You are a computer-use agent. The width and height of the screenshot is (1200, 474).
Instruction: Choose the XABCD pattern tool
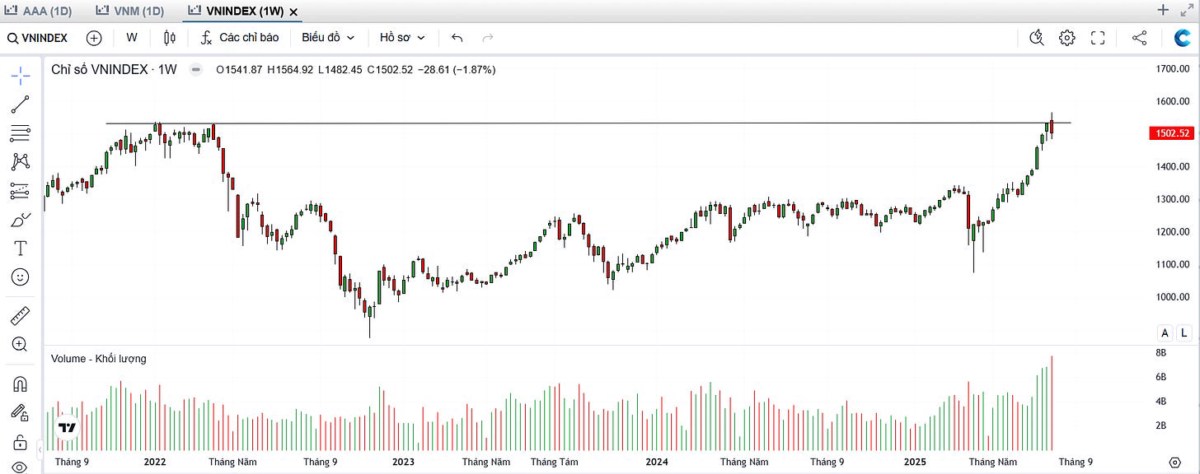20,161
